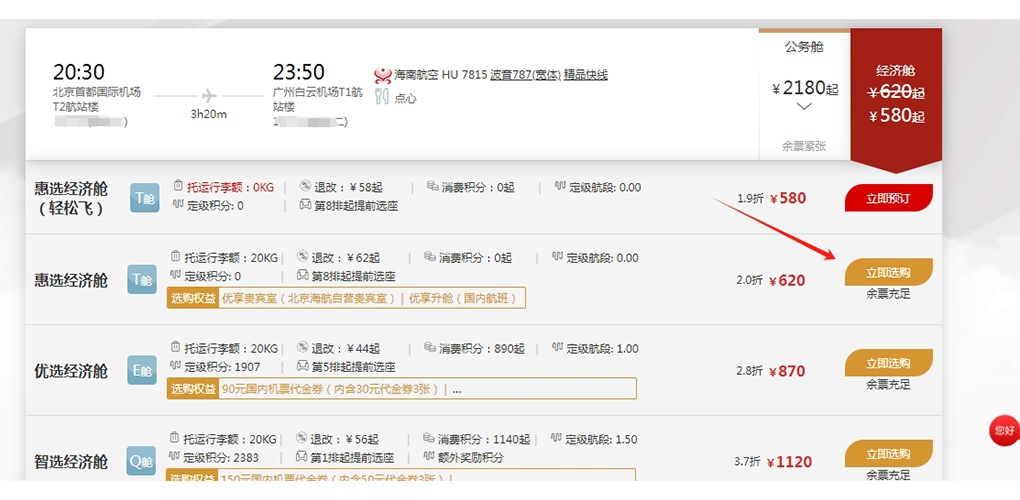Screen dimensions: 1020x500
Task: Click the 智选经济舱 fare name
Action: click(71, 462)
